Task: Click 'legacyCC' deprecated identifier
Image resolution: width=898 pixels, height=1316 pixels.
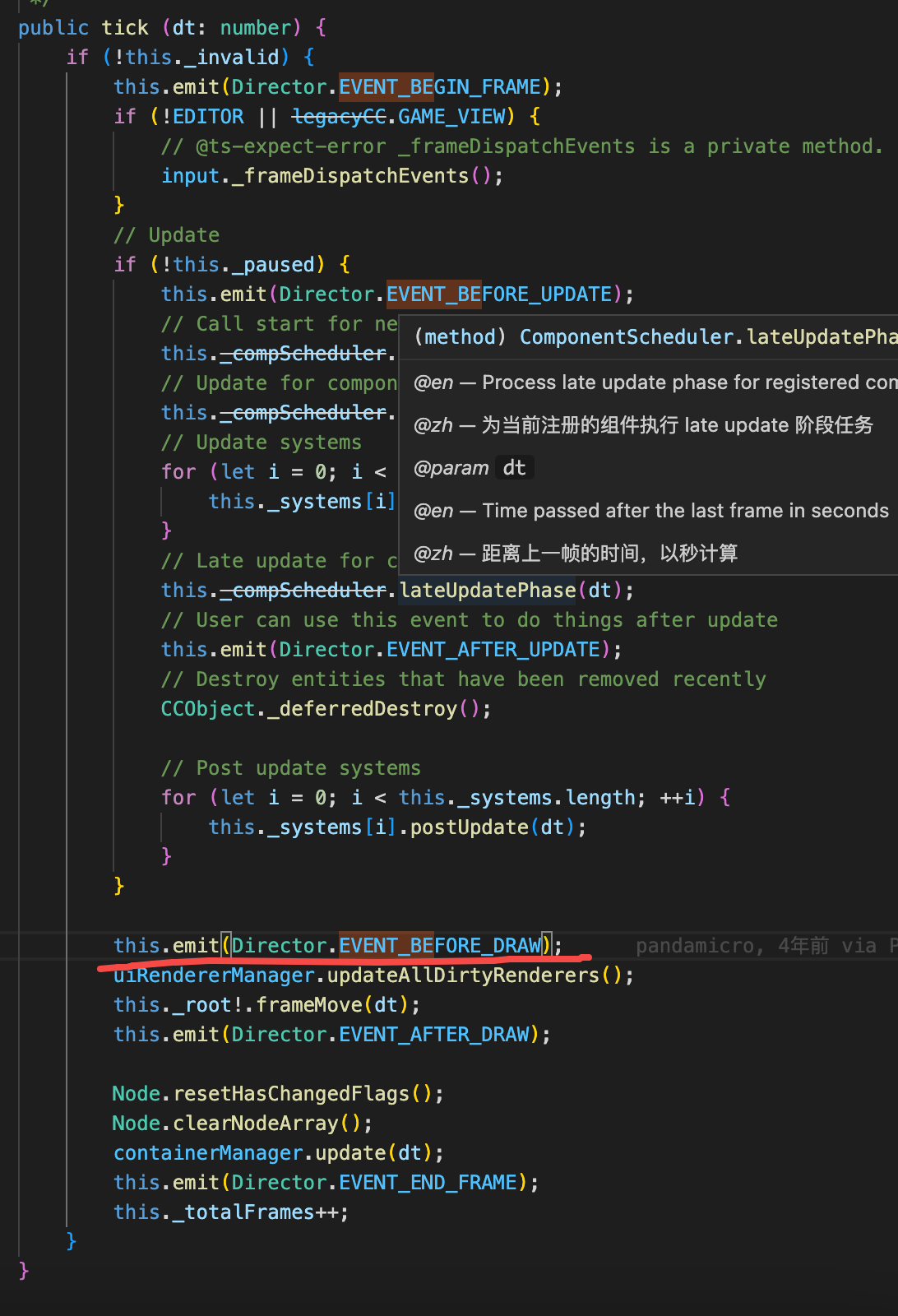Action: tap(339, 117)
